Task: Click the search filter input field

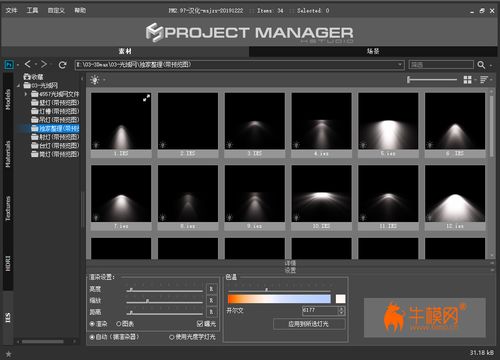Action: pyautogui.click(x=441, y=65)
